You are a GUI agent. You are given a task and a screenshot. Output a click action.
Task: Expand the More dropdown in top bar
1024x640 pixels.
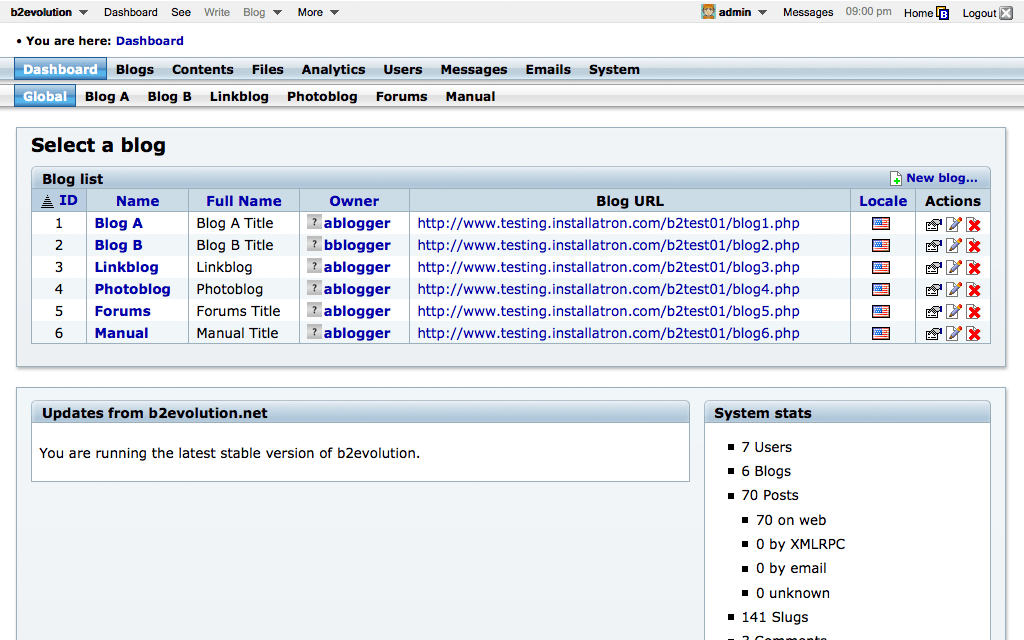(x=334, y=12)
